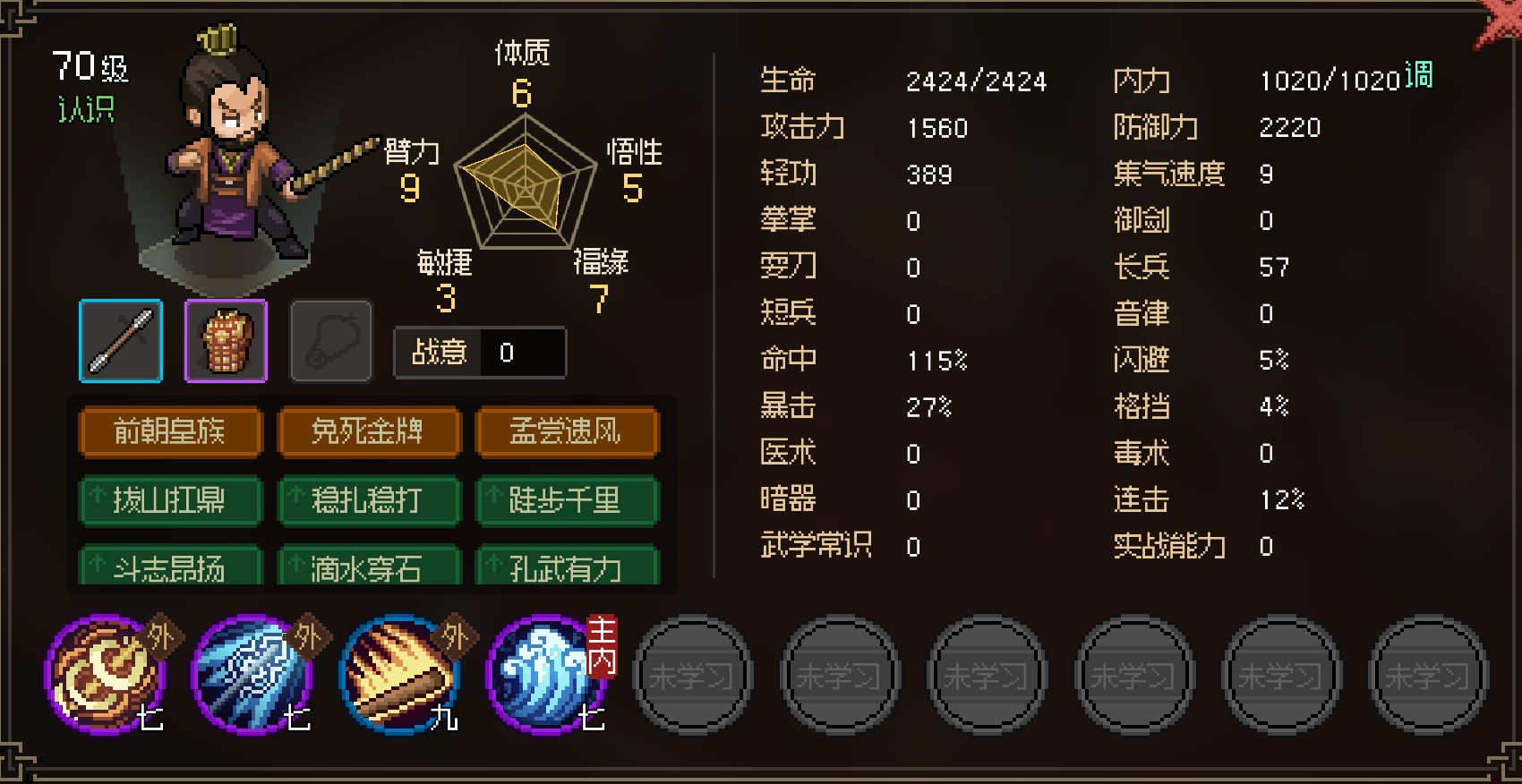The width and height of the screenshot is (1522, 784).
Task: Click the attribute radar chart
Action: coord(525,182)
